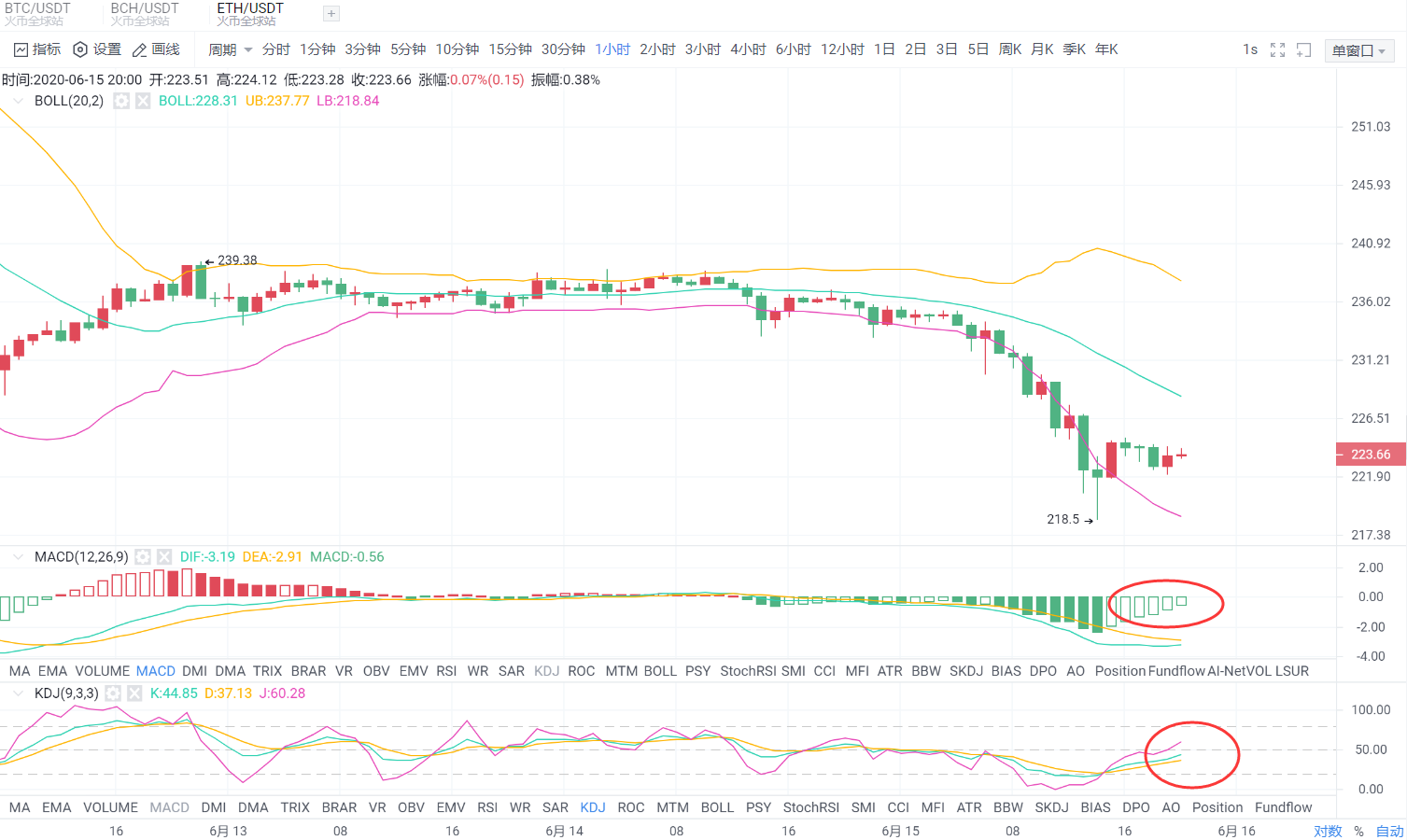Open KDJ indicator settings gear

point(113,693)
